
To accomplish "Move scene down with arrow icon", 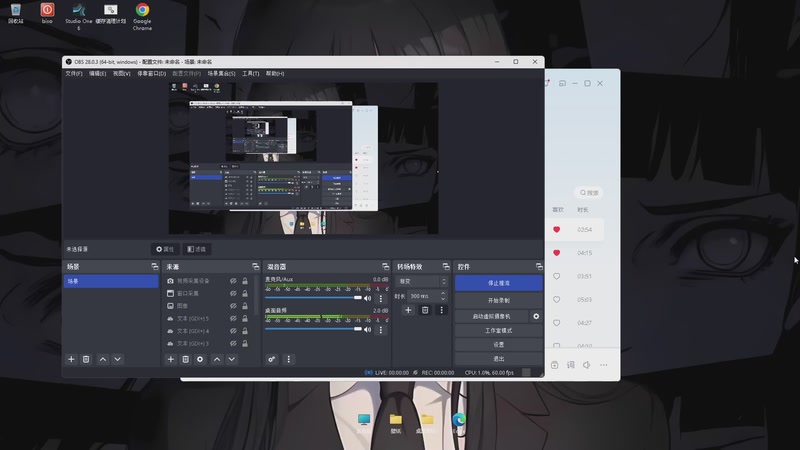I will click(x=117, y=359).
